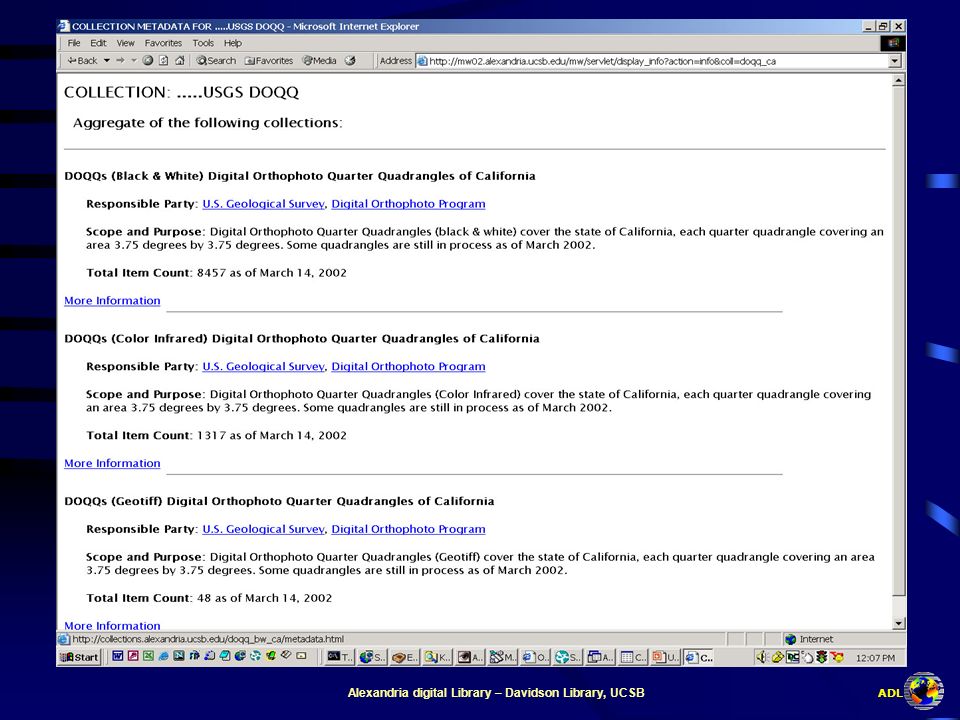Open U.S. Geological Survey link under Color Infrared
960x720 pixels.
(x=263, y=367)
